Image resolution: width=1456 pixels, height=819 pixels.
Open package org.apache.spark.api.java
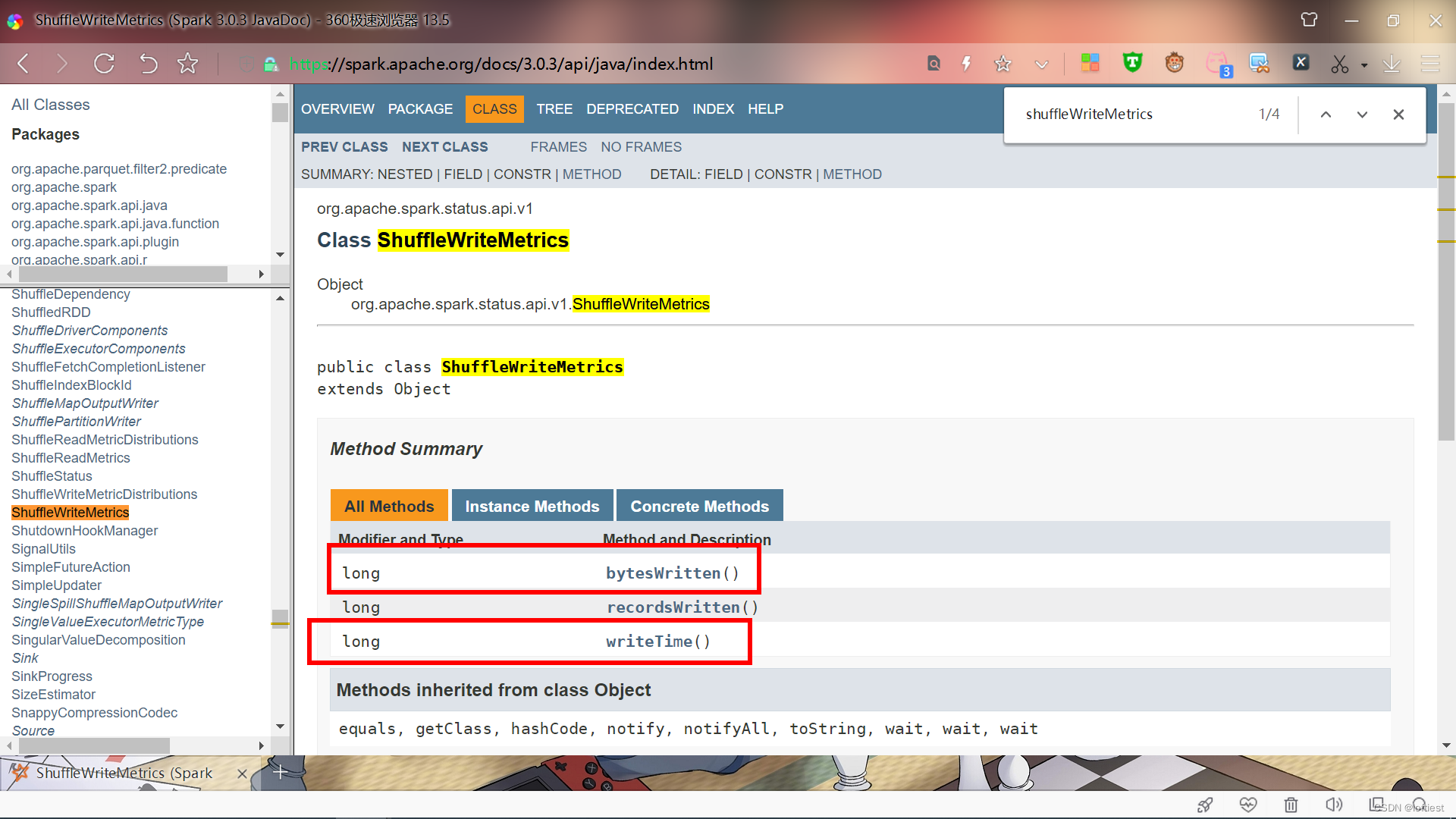click(89, 206)
